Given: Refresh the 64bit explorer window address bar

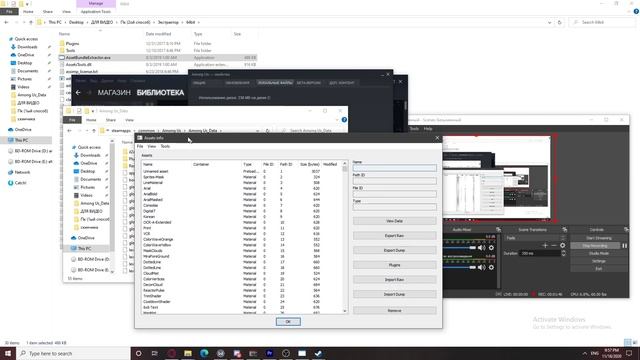Looking at the screenshot, I should click(560, 22).
